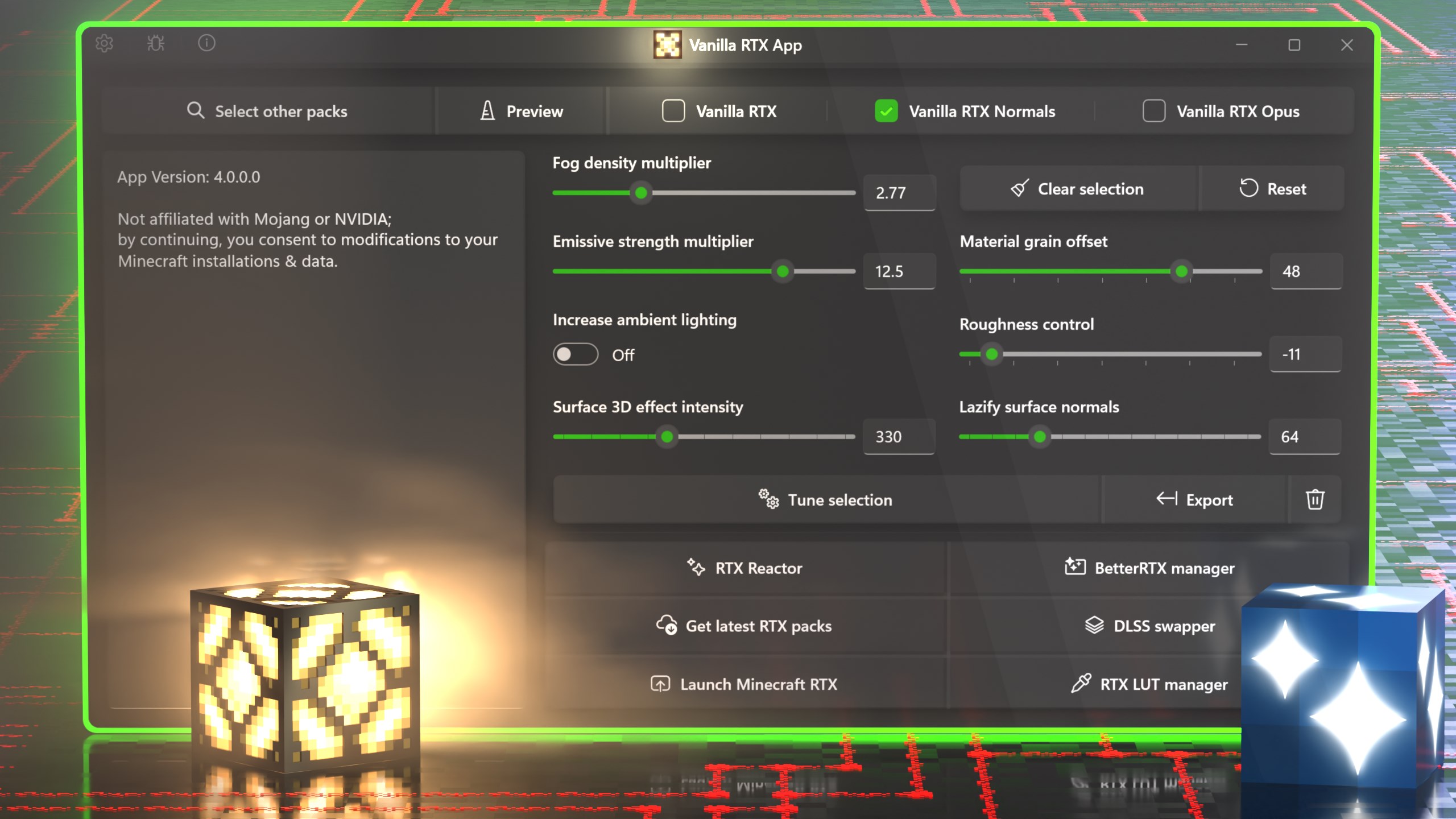Image resolution: width=1456 pixels, height=819 pixels.
Task: Click the bug report icon
Action: click(x=155, y=43)
